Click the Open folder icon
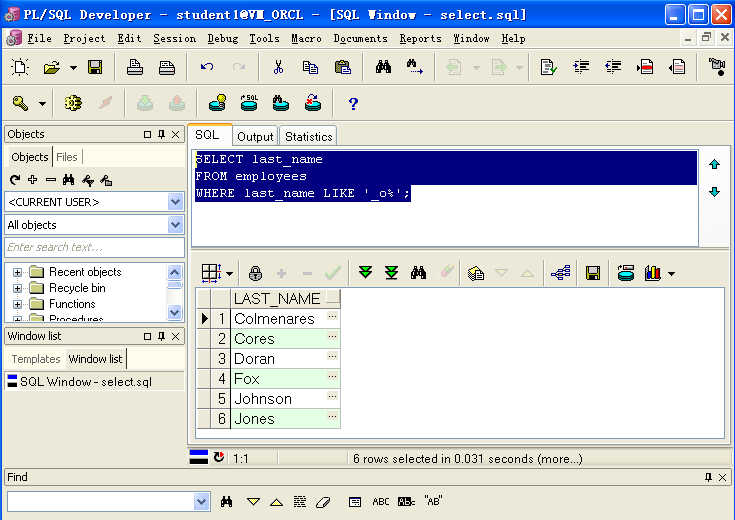735x520 pixels. pos(52,68)
